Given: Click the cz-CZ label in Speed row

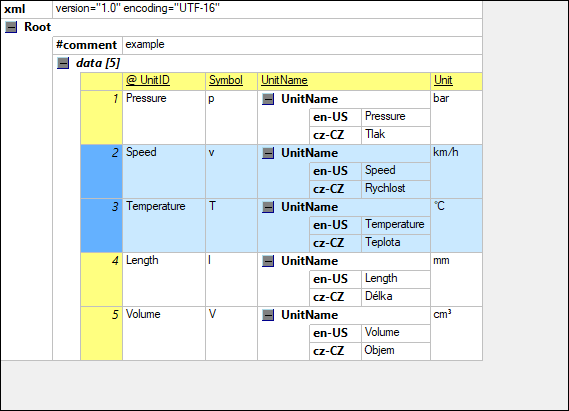Looking at the screenshot, I should (x=335, y=189).
